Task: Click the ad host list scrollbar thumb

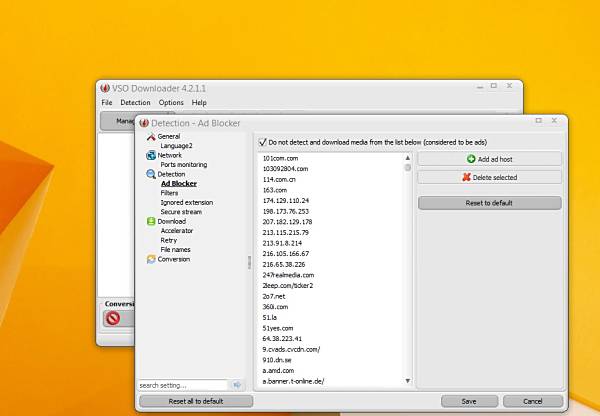Action: coord(408,168)
